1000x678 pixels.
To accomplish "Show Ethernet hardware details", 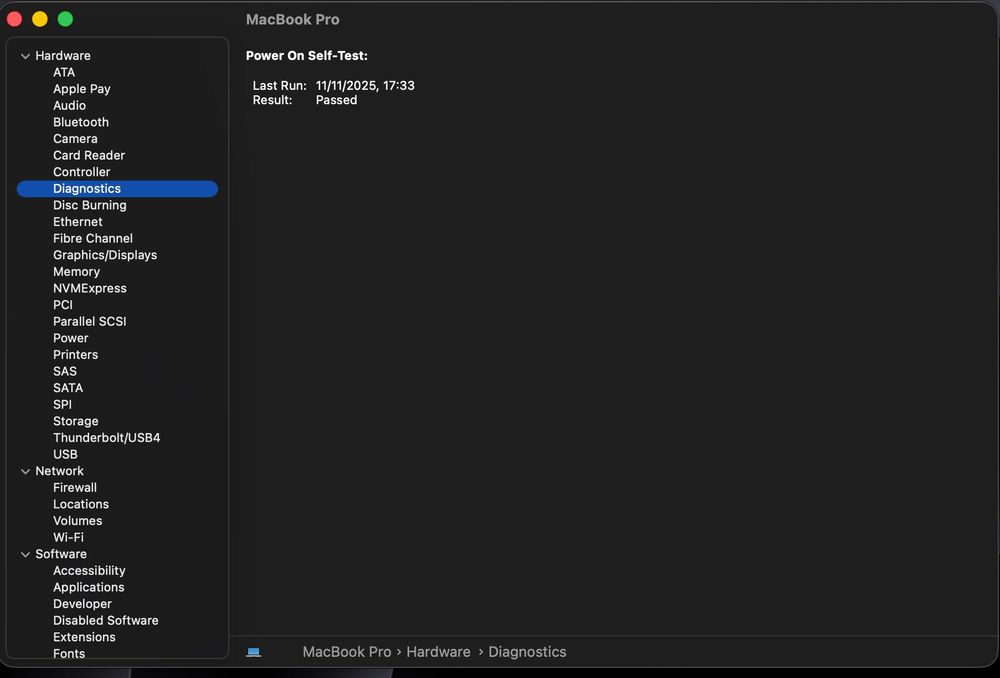I will (x=77, y=221).
